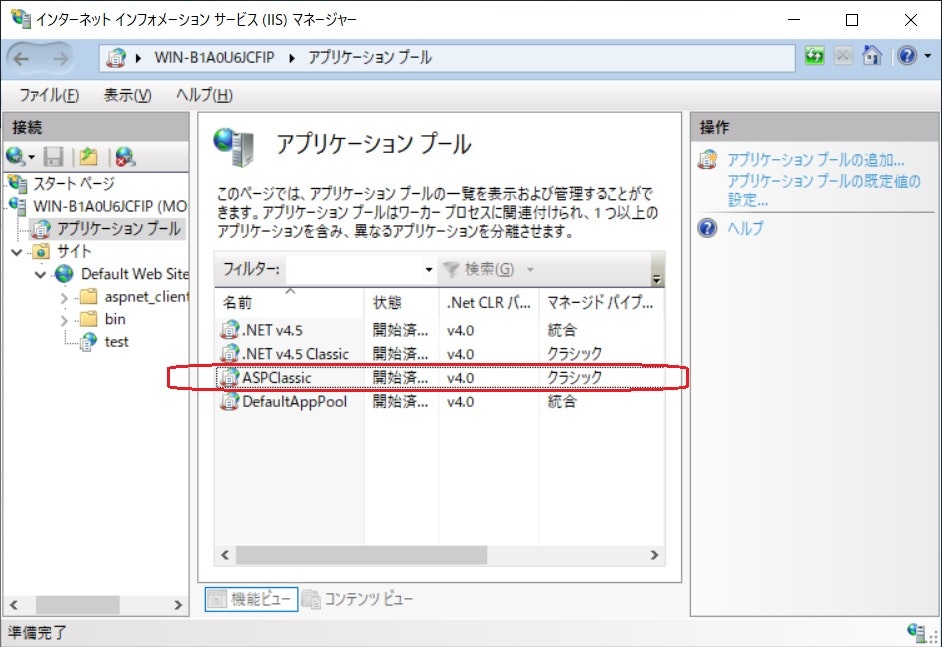Open the Help dropdown arrow at top right
The height and width of the screenshot is (647, 942).
tap(927, 56)
